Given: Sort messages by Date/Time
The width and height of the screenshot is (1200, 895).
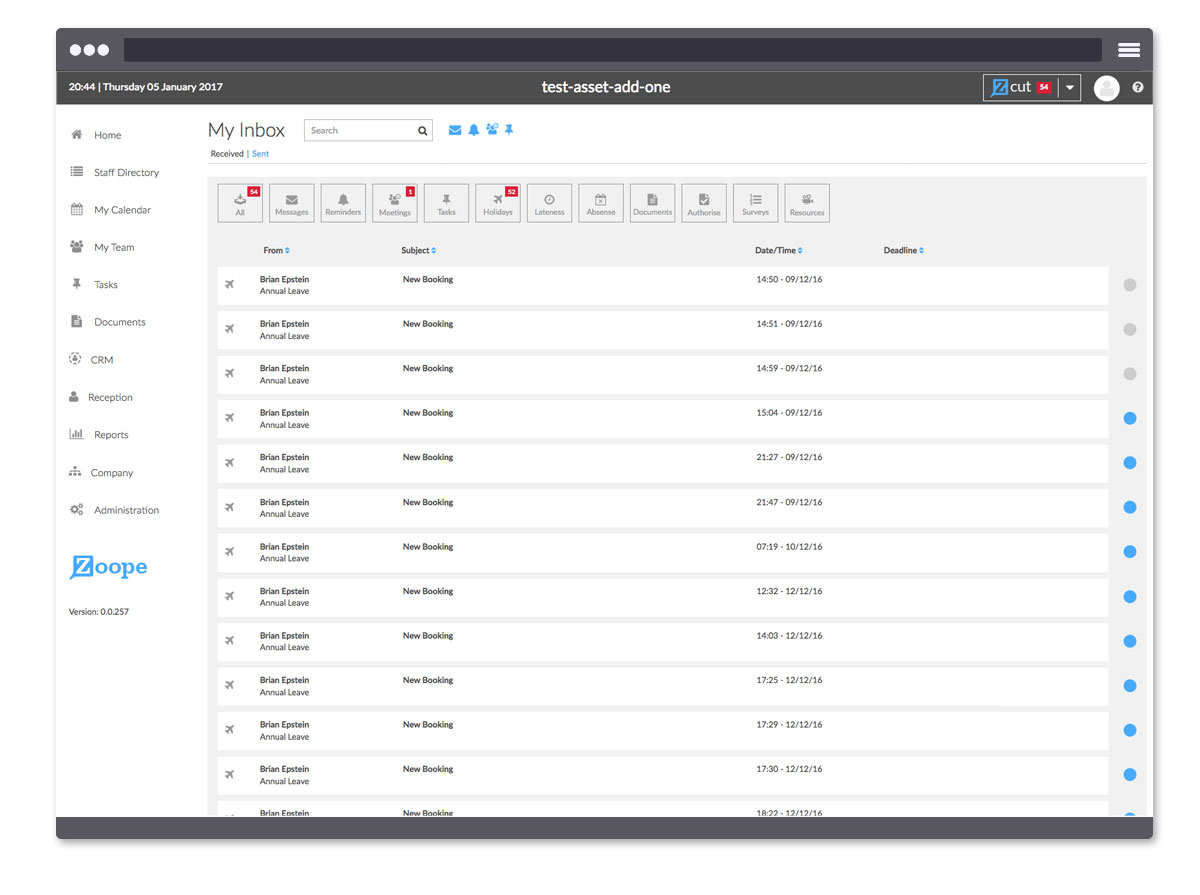Looking at the screenshot, I should point(778,251).
